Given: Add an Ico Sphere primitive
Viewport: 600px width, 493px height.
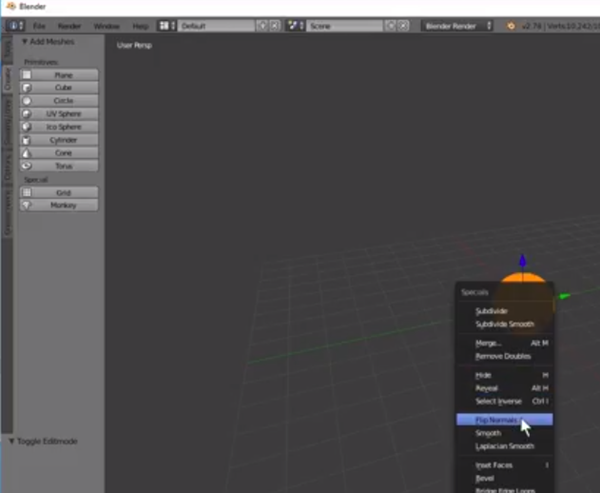Looking at the screenshot, I should coord(60,127).
